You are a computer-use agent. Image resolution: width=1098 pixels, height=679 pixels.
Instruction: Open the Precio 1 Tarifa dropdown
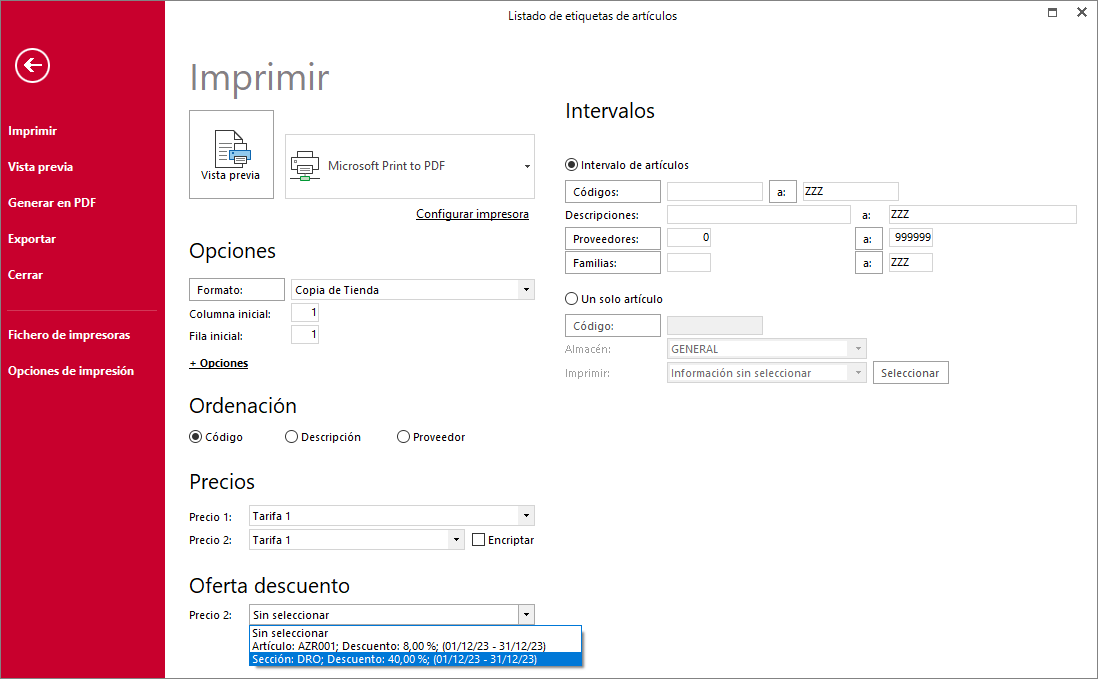(x=527, y=516)
